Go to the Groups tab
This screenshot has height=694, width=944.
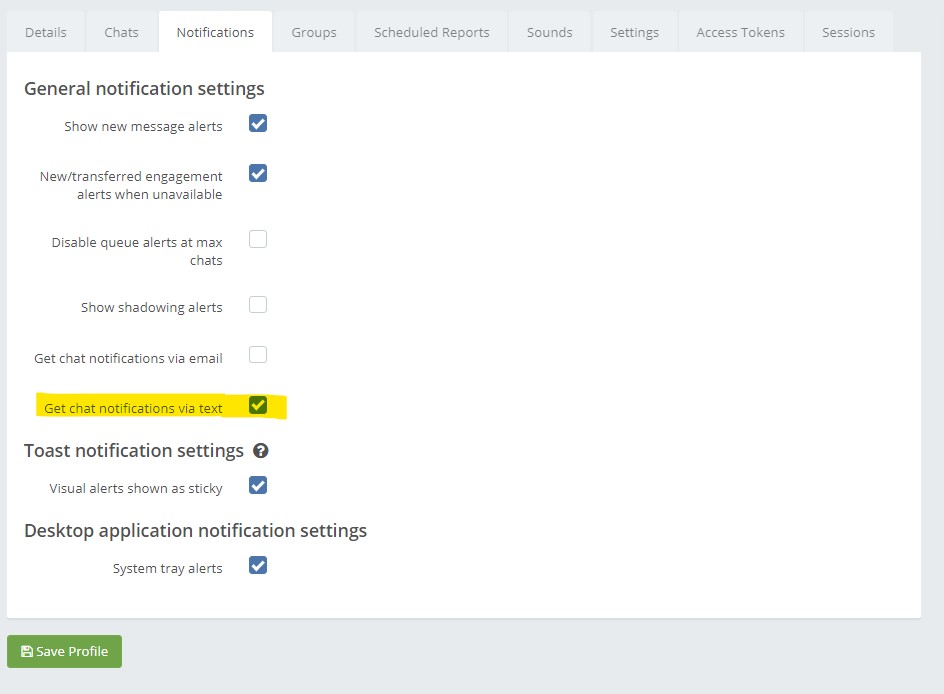314,32
